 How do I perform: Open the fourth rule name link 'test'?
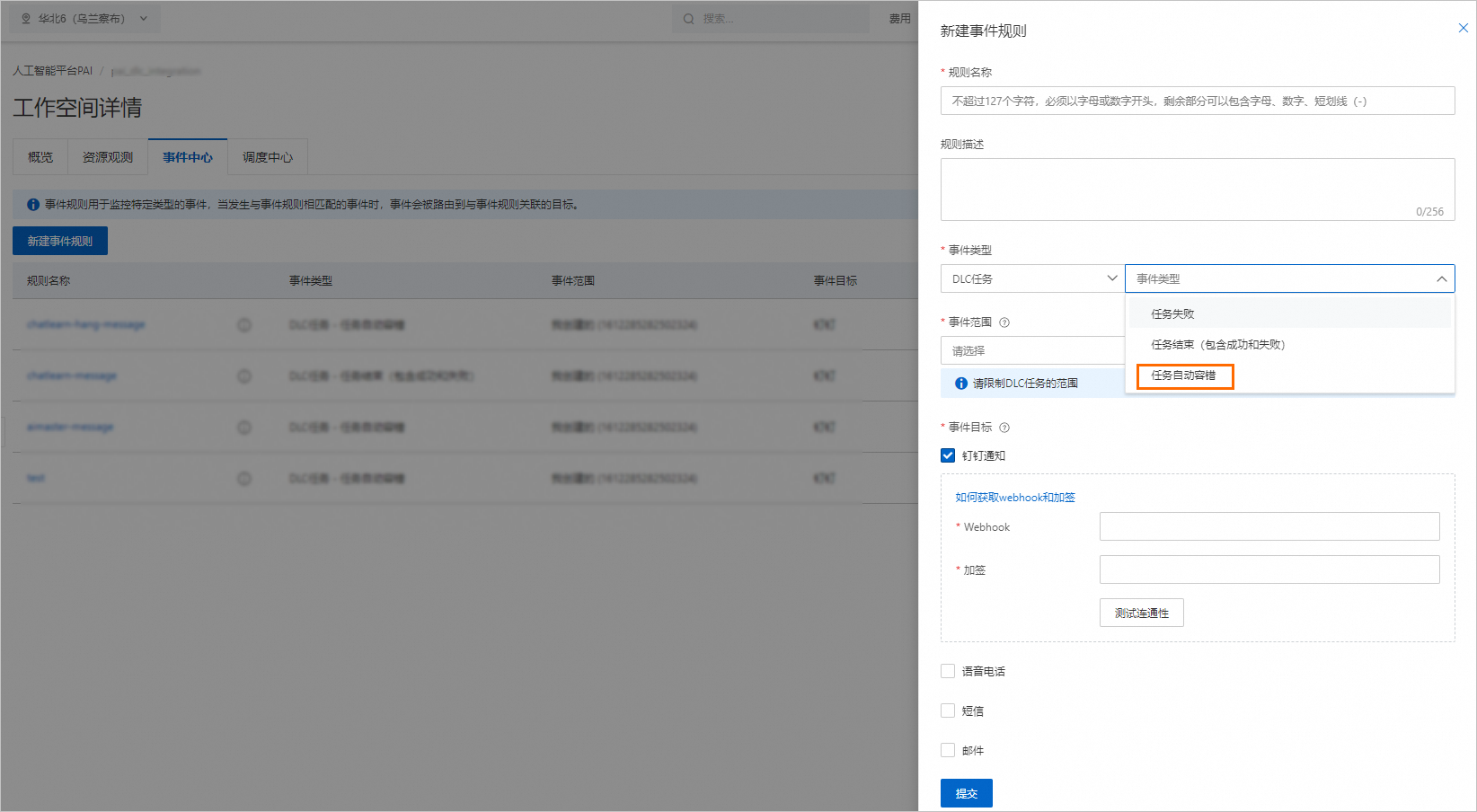(36, 478)
